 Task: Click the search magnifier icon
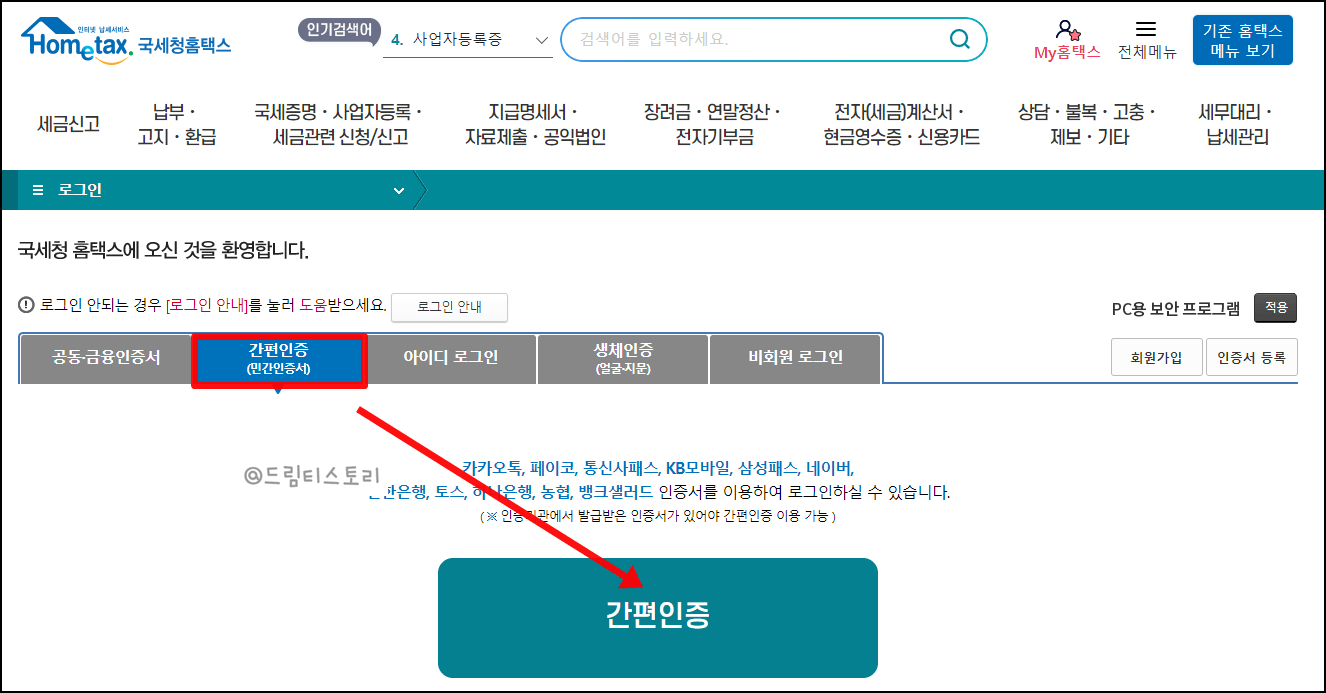tap(958, 39)
